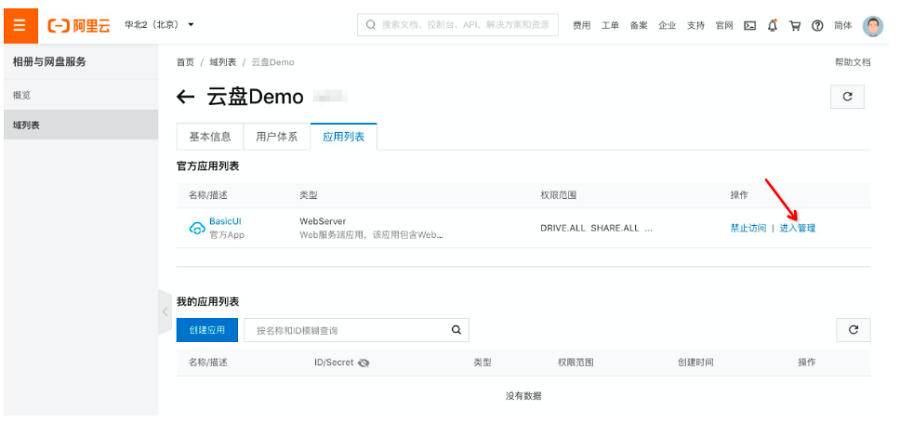900x423 pixels.
Task: Click the 按名称和ID模糊查询 search field
Action: (345, 330)
